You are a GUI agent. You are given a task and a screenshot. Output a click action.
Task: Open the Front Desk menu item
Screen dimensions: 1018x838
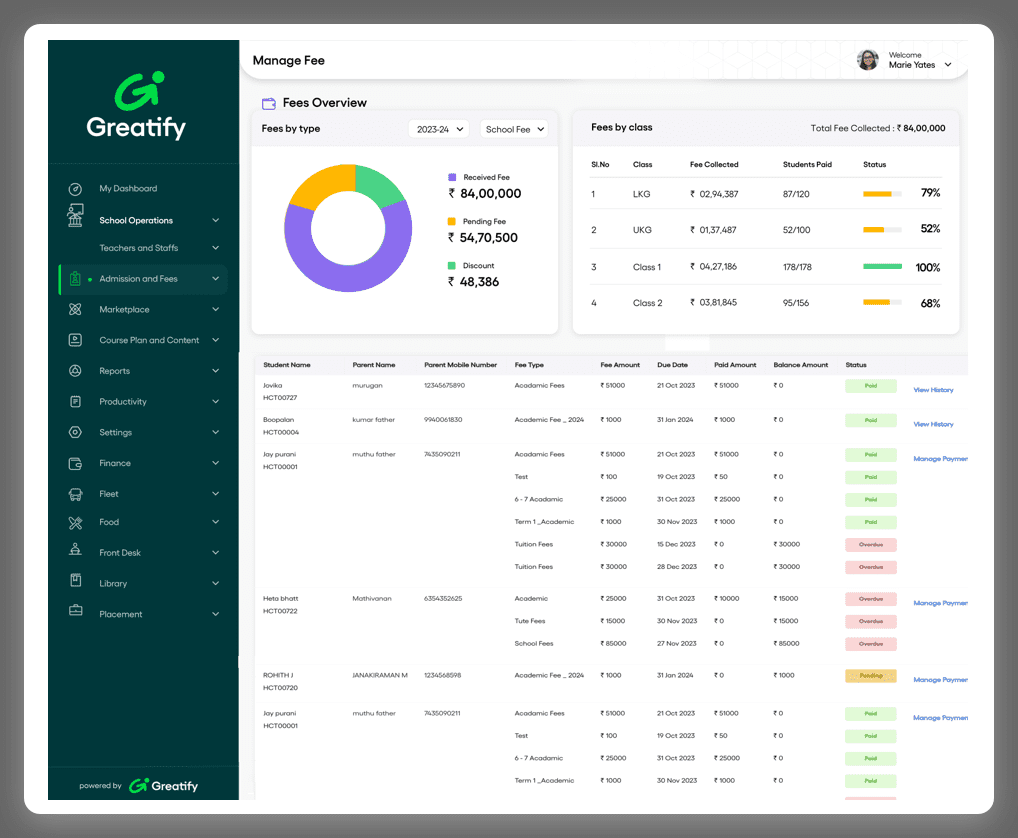(x=120, y=553)
